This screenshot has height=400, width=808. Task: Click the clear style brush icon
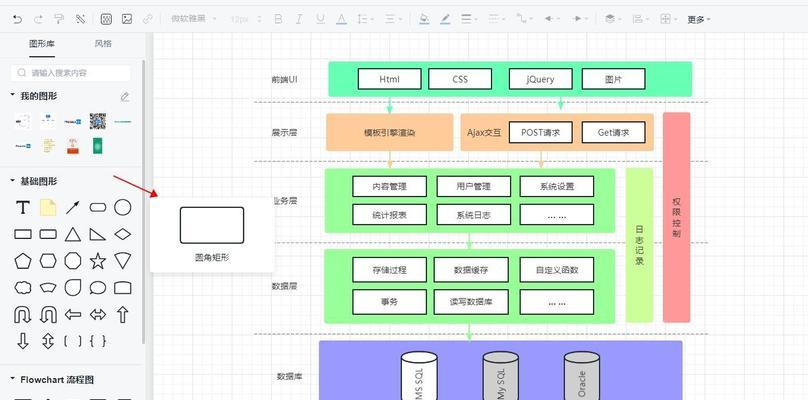click(80, 20)
